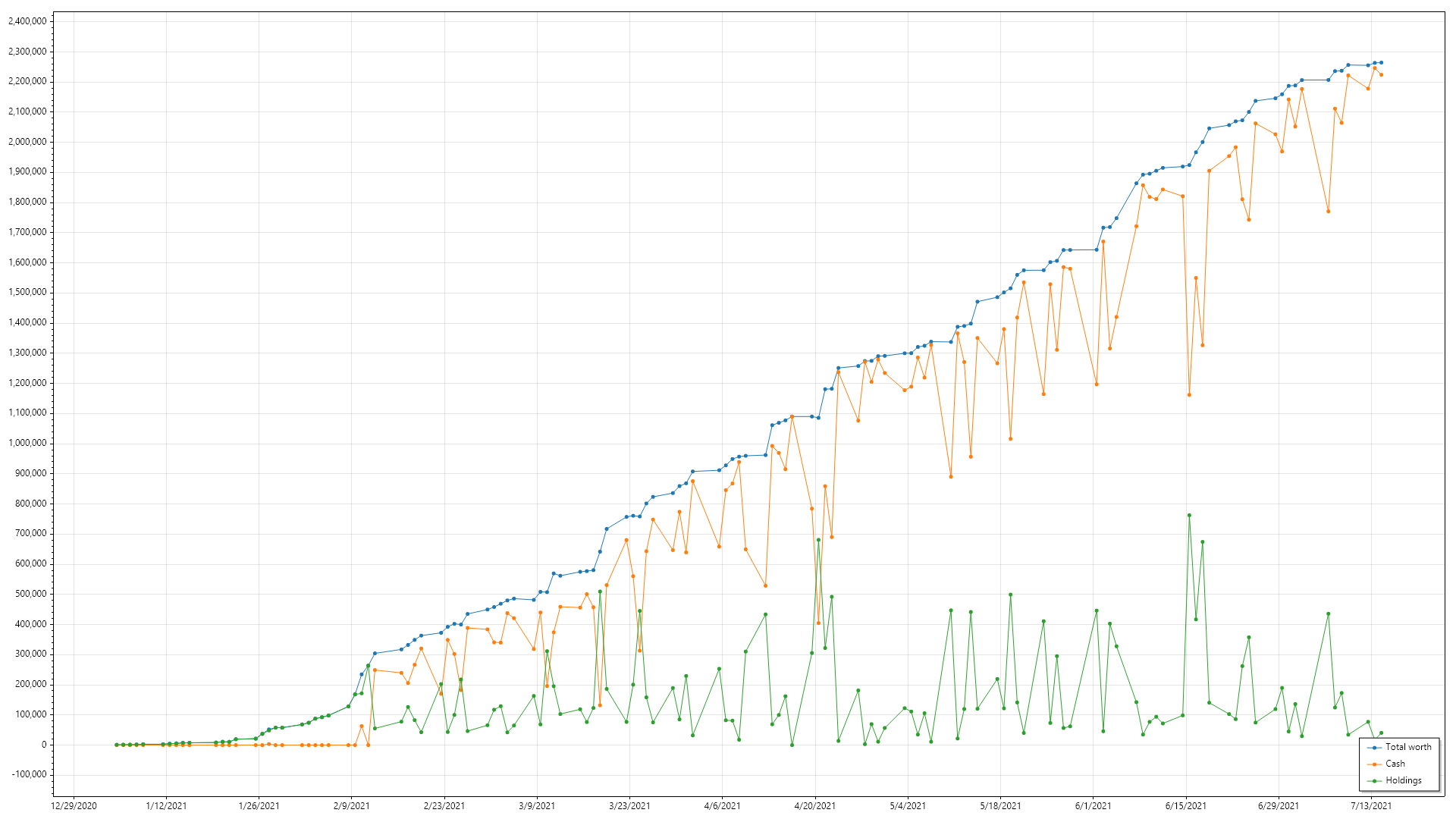Click the highest green Holdings peak near 6/15/2021
This screenshot has width=1456, height=819.
pyautogui.click(x=1189, y=516)
